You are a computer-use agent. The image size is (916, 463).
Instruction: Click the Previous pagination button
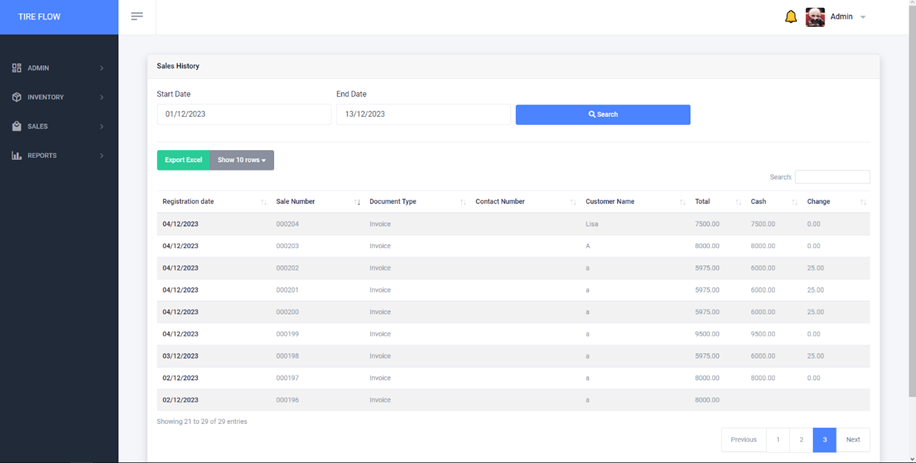[743, 439]
